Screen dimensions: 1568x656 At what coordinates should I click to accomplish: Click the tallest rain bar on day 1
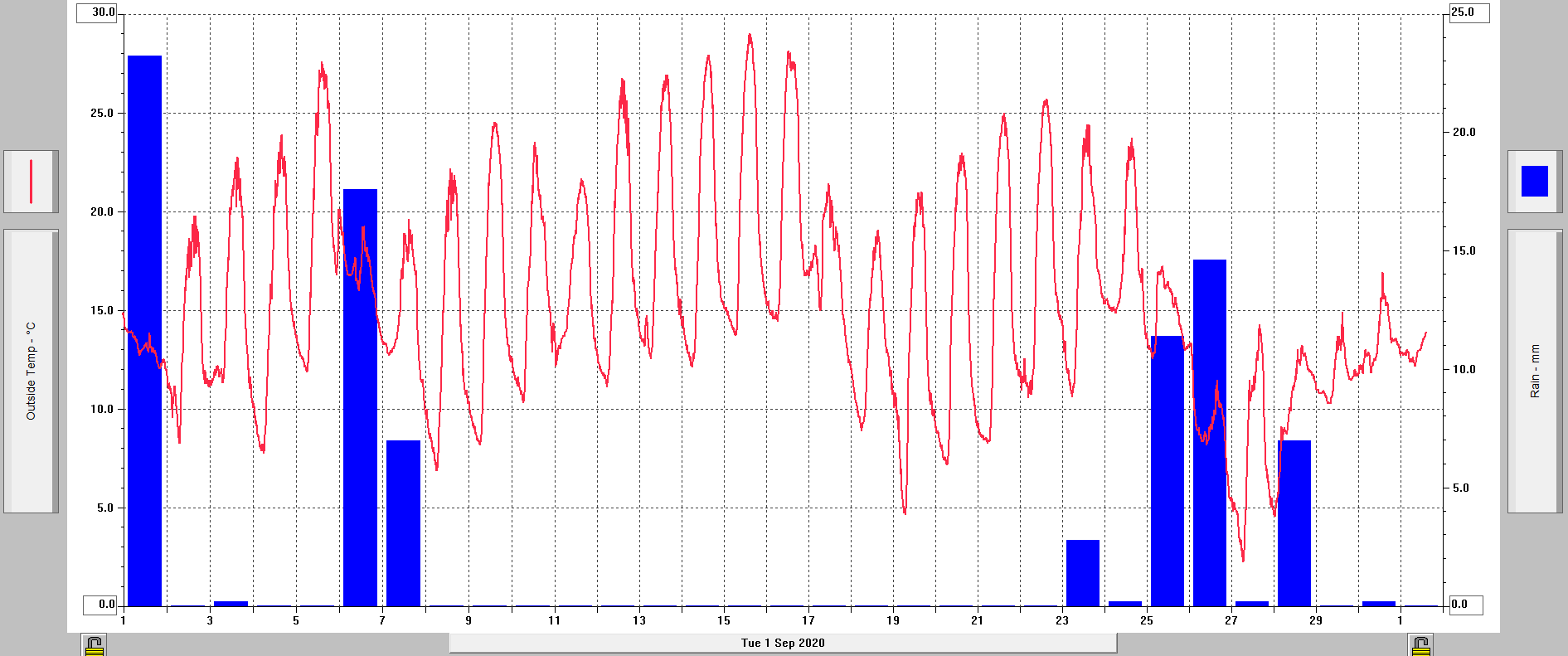pos(144,332)
